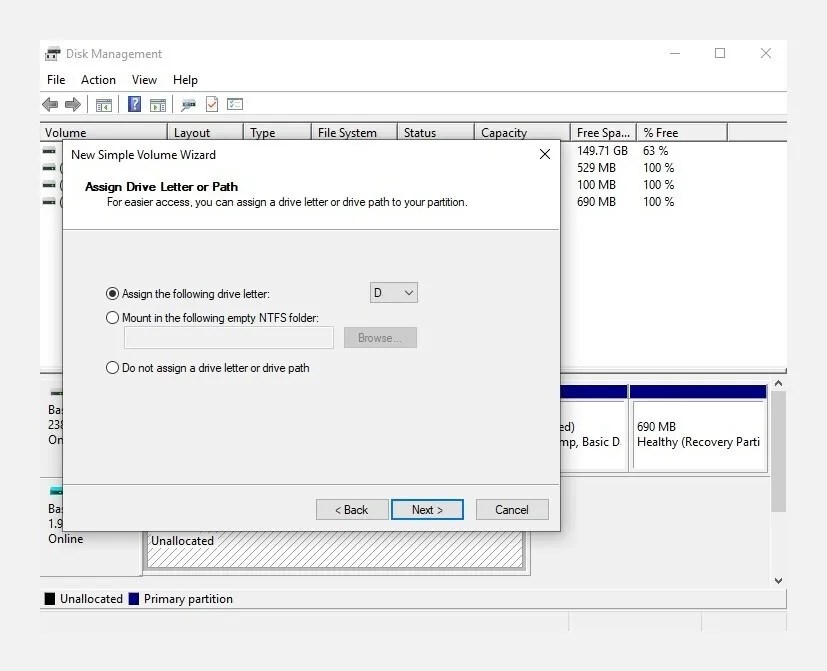Image resolution: width=827 pixels, height=671 pixels.
Task: Click the Back navigation arrow
Action: point(49,104)
